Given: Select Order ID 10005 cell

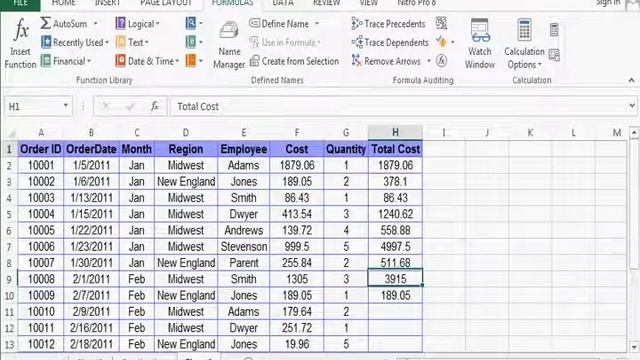Looking at the screenshot, I should click(41, 231).
